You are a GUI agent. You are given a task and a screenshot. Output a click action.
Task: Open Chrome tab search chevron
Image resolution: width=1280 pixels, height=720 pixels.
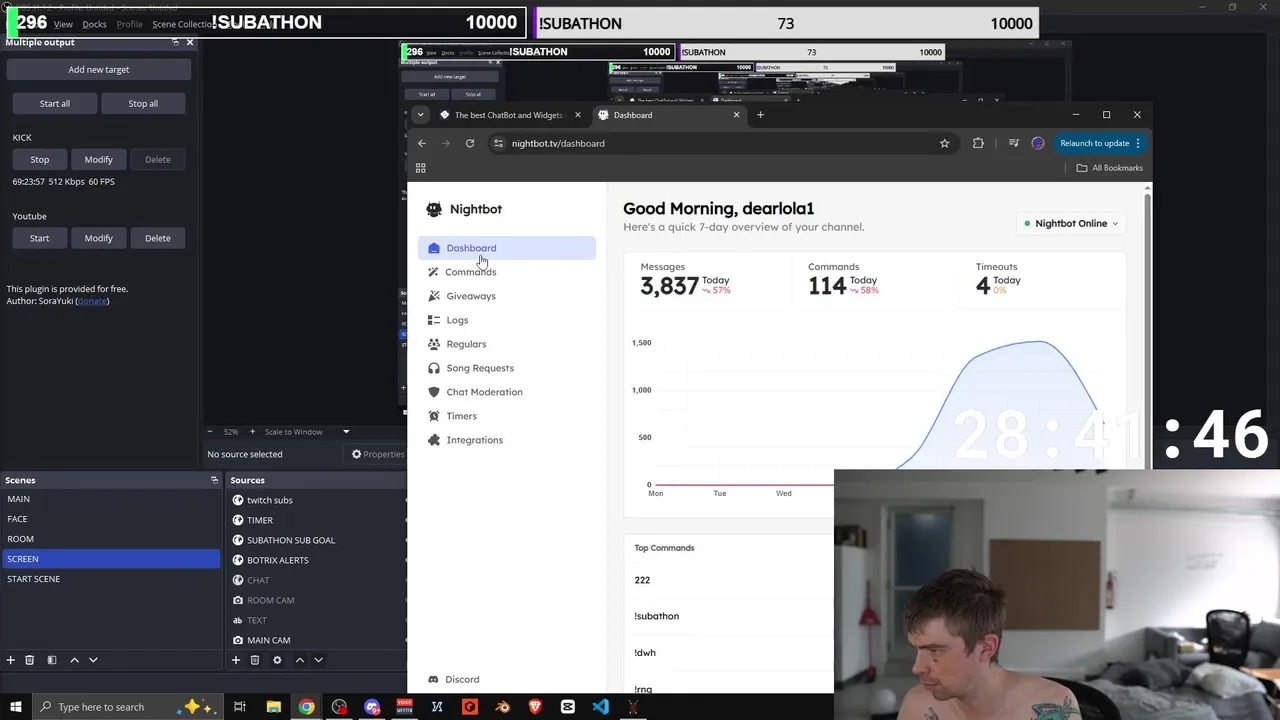[x=421, y=115]
